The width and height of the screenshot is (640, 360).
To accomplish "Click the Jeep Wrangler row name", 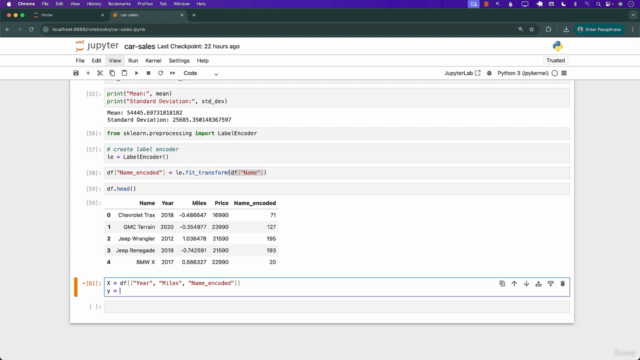I will pyautogui.click(x=136, y=239).
